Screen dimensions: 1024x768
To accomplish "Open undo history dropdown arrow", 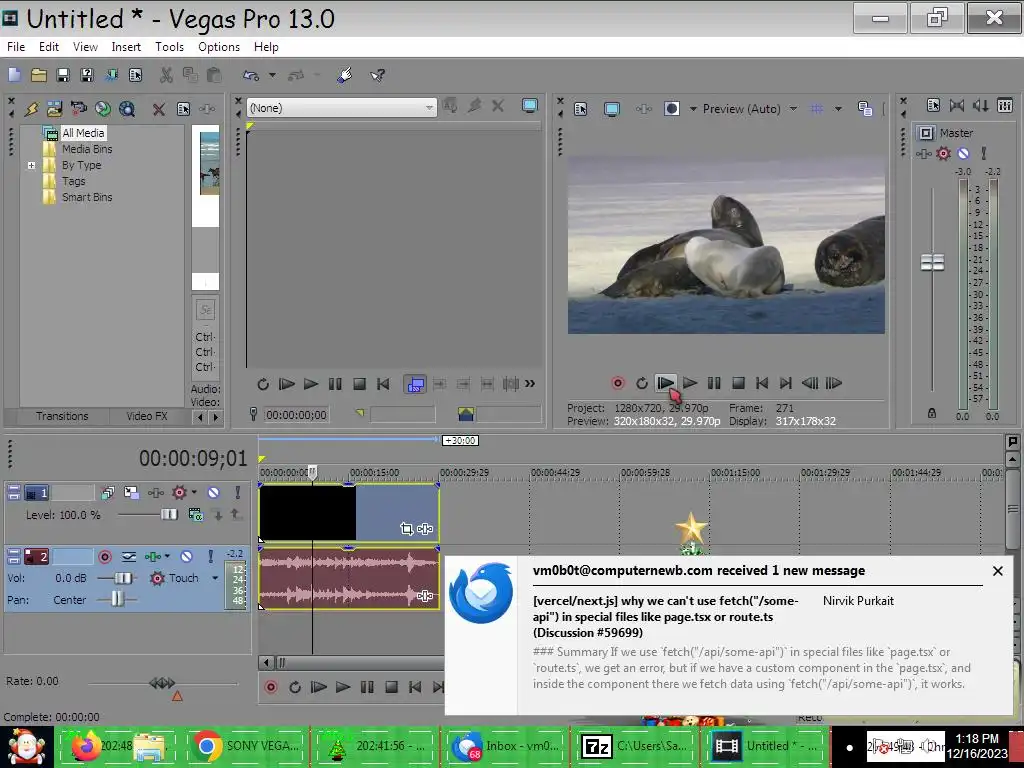I will coord(272,75).
